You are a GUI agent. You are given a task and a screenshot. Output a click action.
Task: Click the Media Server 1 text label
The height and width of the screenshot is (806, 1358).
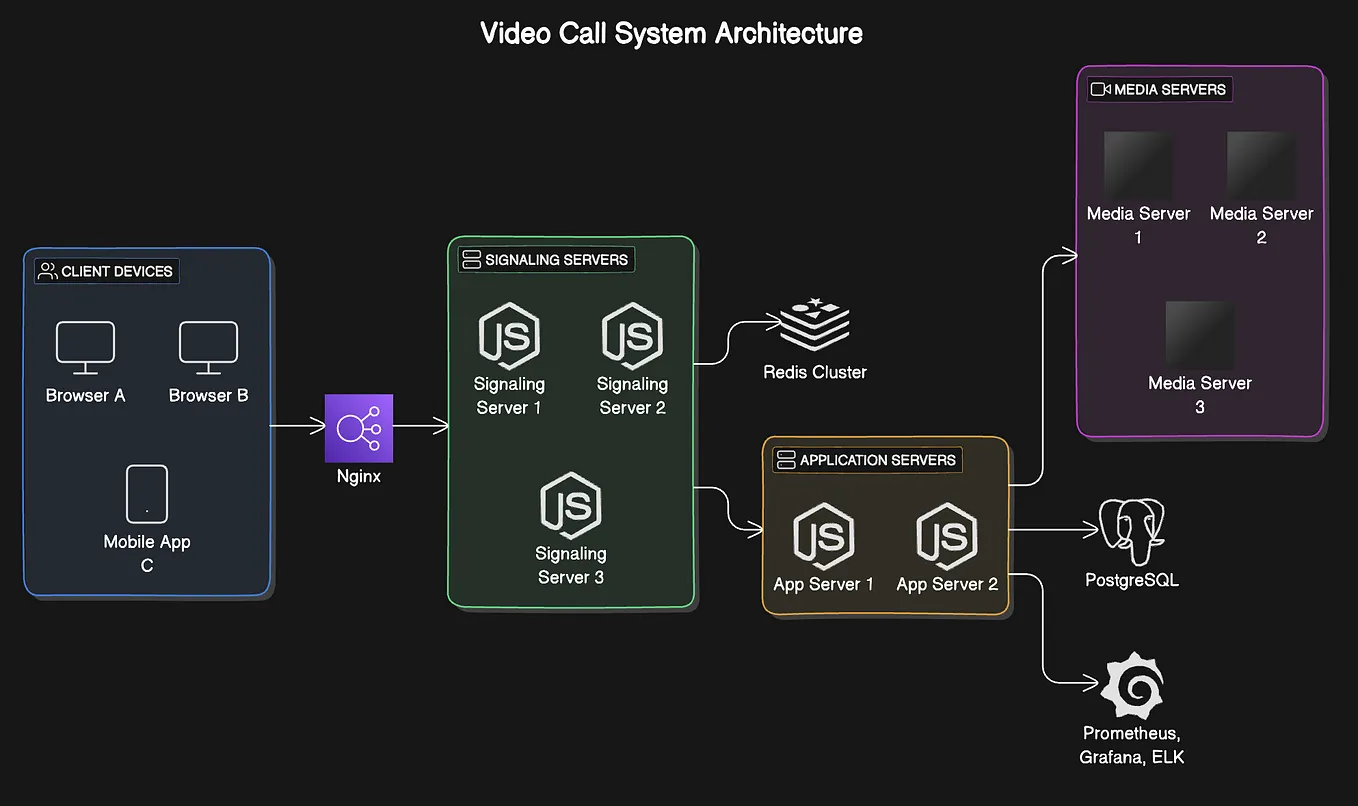coord(1138,225)
